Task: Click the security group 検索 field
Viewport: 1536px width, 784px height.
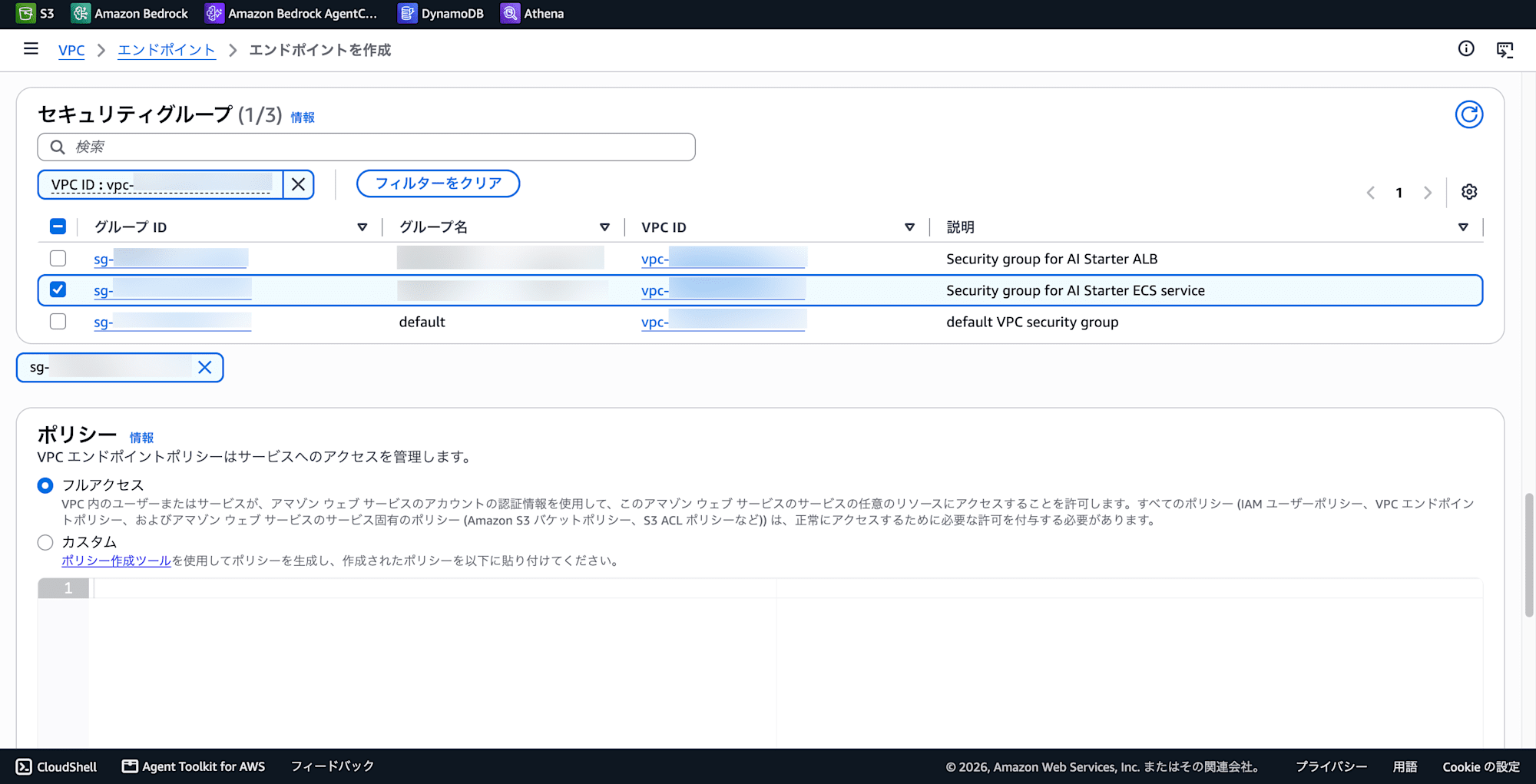Action: click(366, 147)
